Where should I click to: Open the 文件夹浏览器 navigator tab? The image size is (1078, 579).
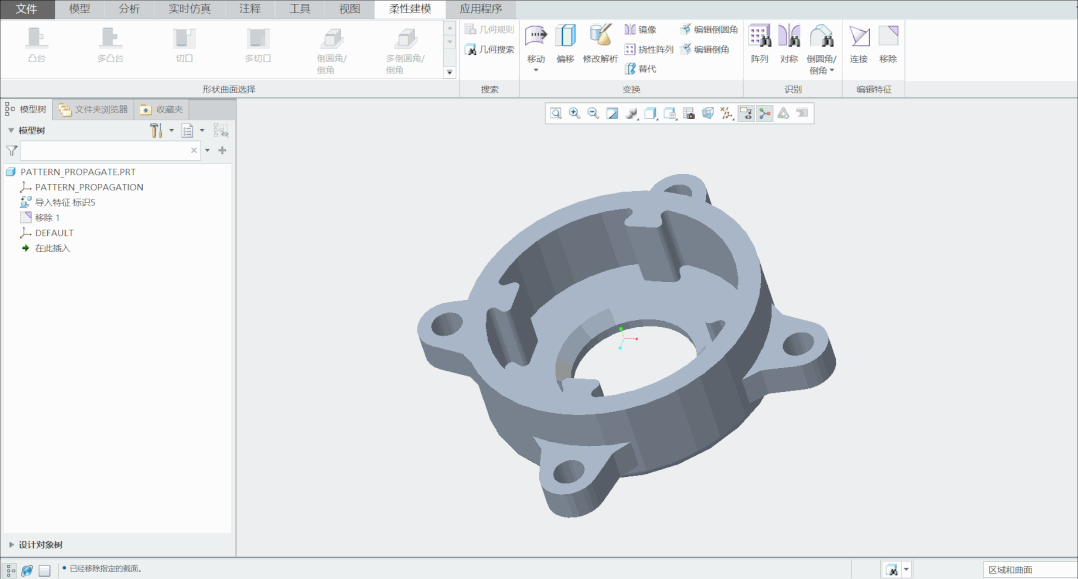point(94,109)
